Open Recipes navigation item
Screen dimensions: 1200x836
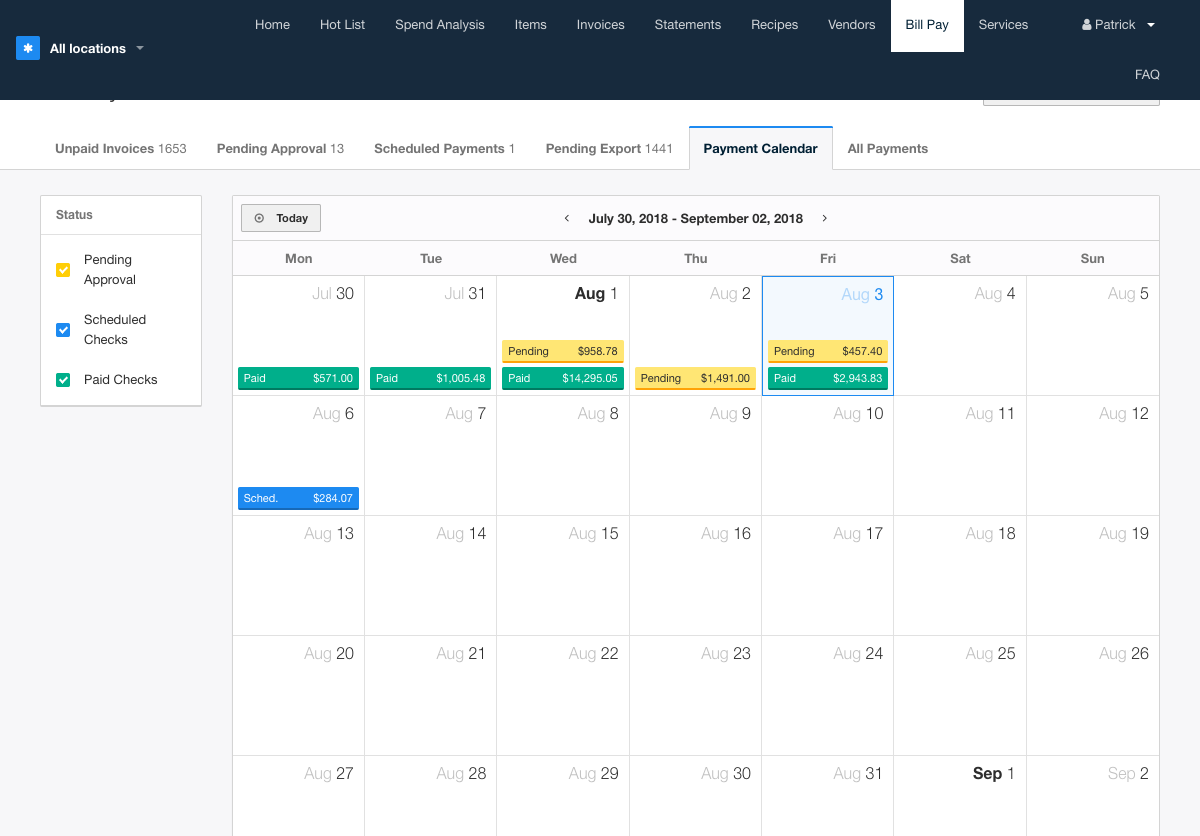775,25
